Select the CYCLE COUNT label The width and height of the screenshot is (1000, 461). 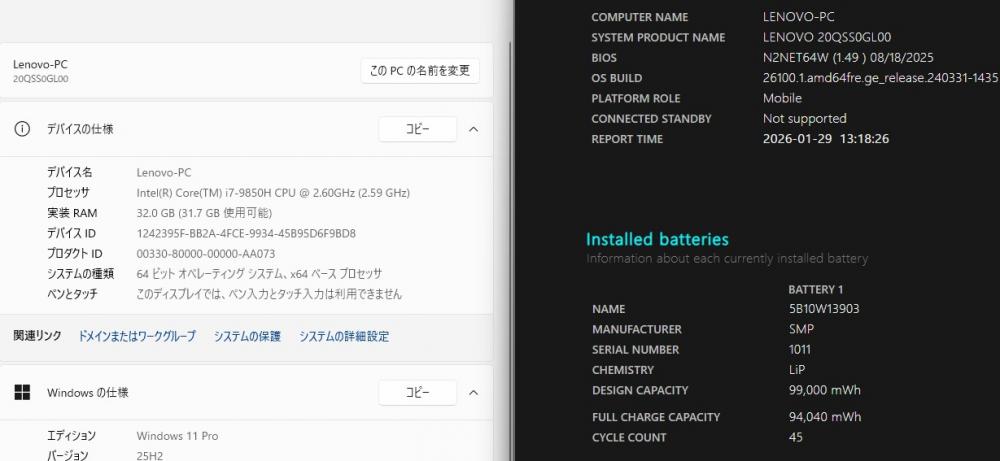tap(629, 437)
